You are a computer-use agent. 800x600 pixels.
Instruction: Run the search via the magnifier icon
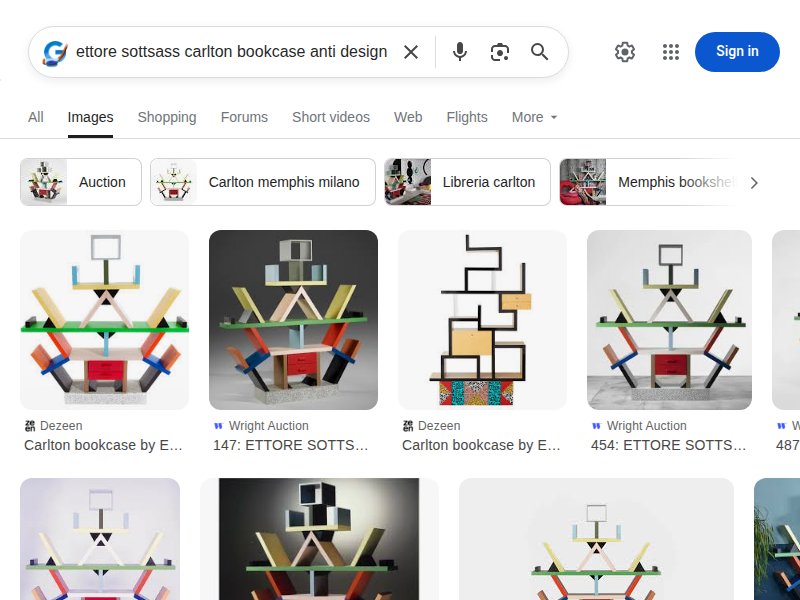[x=540, y=52]
